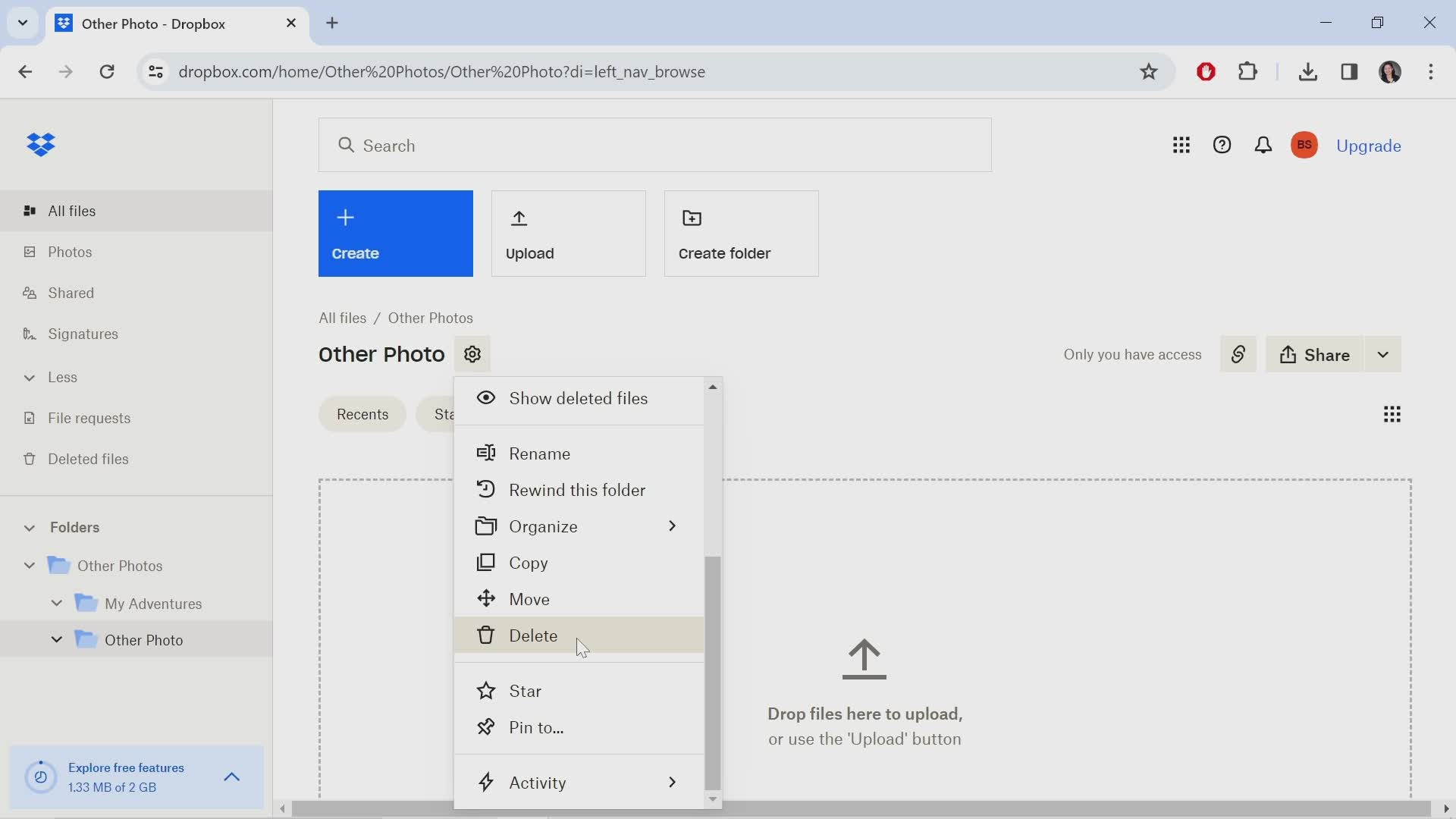Expand the Organize submenu arrow
Viewport: 1456px width, 819px height.
(672, 527)
